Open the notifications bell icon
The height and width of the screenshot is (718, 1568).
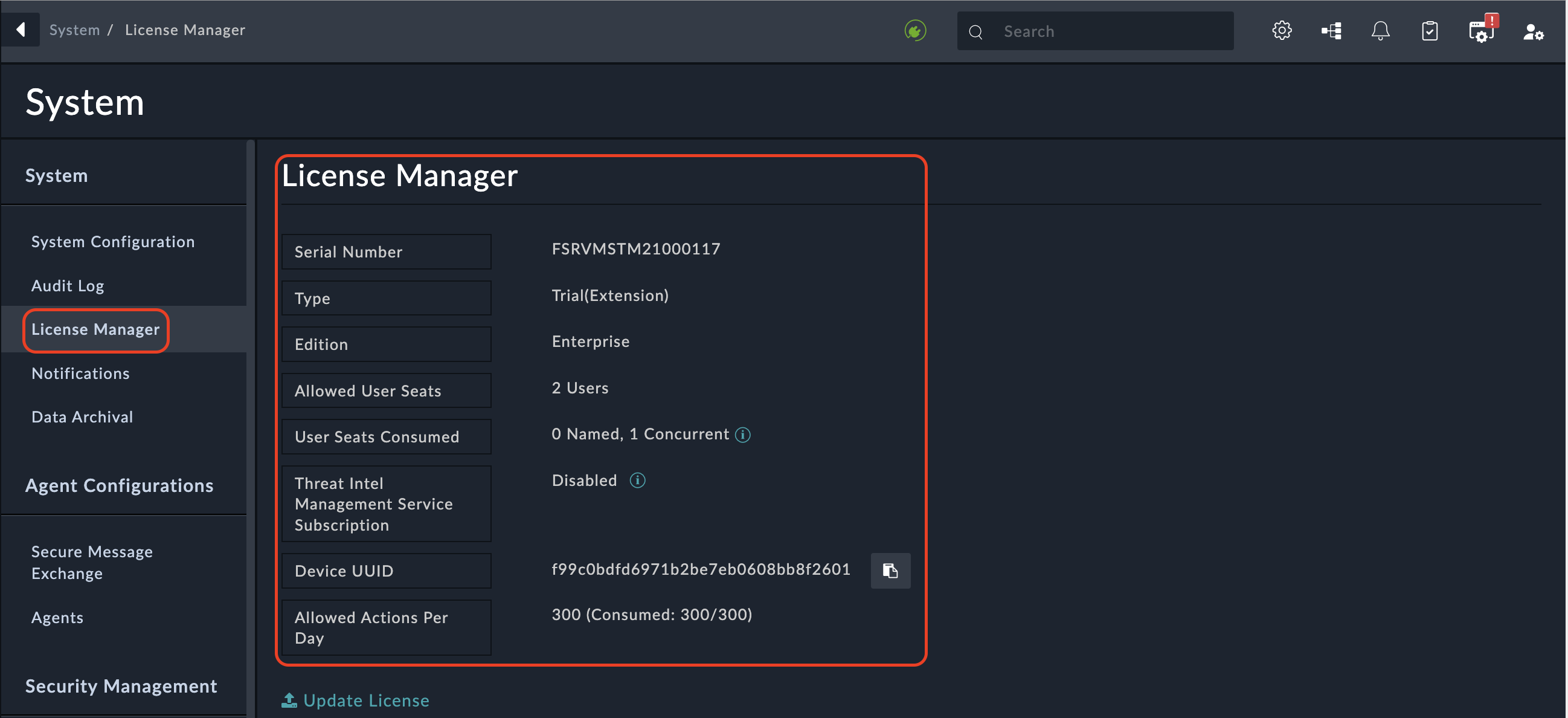(1380, 31)
